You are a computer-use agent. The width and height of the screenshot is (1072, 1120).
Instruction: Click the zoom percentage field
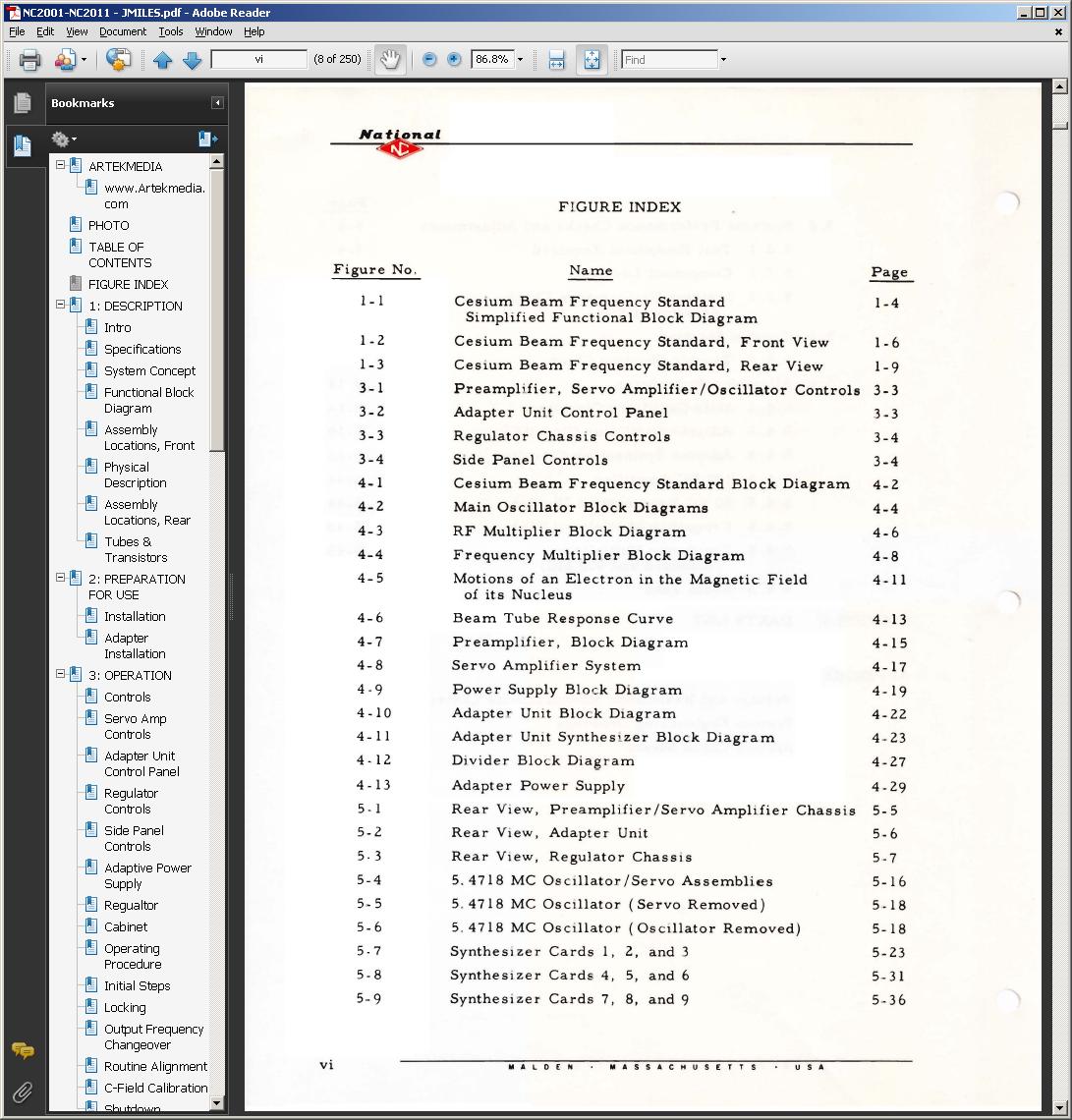(x=492, y=59)
